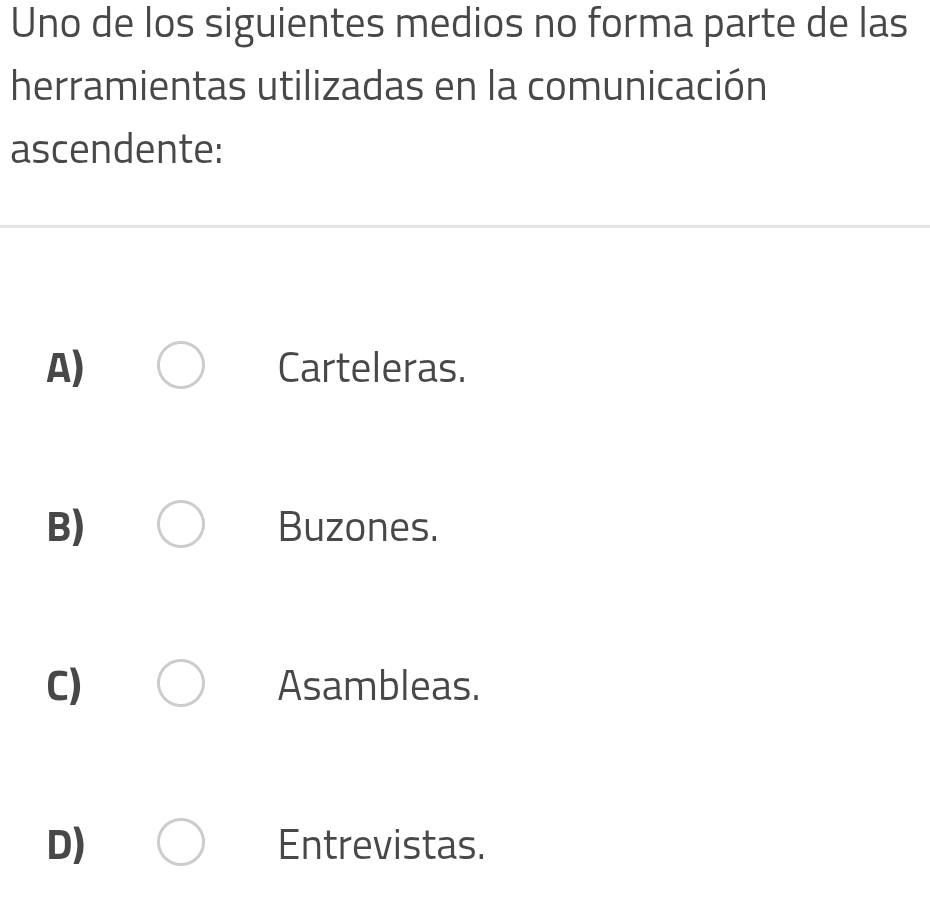
Task: Click the bold 'A)' option letter
Action: coord(66,368)
